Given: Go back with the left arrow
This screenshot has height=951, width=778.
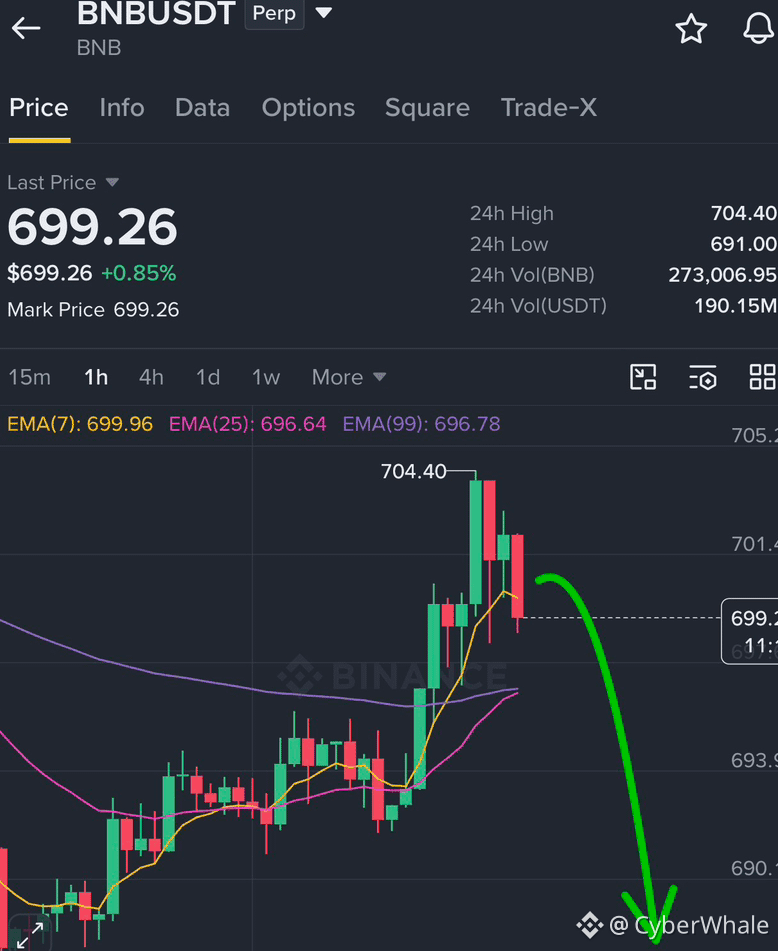Looking at the screenshot, I should point(25,28).
